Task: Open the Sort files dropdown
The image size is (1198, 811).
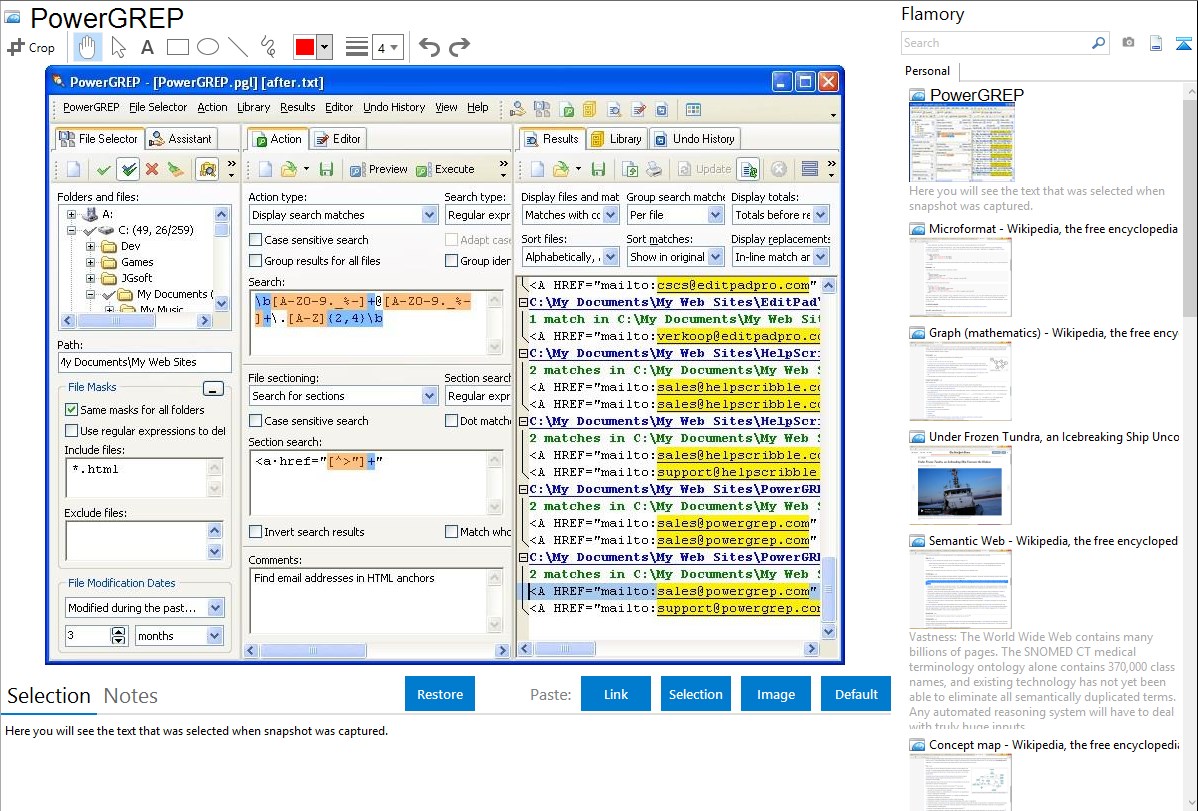Action: pos(610,257)
